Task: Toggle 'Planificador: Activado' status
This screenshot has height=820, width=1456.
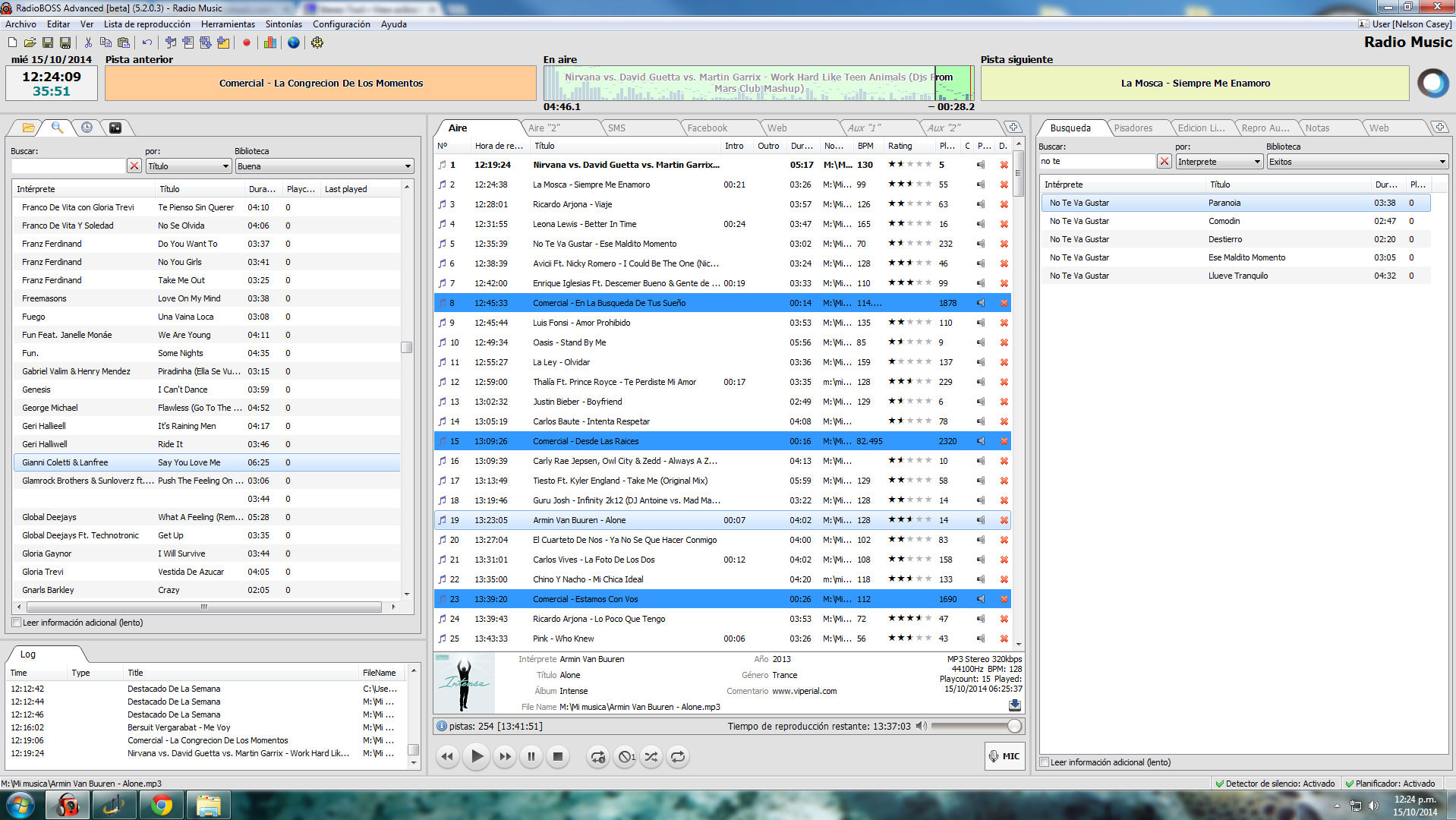Action: 1390,784
